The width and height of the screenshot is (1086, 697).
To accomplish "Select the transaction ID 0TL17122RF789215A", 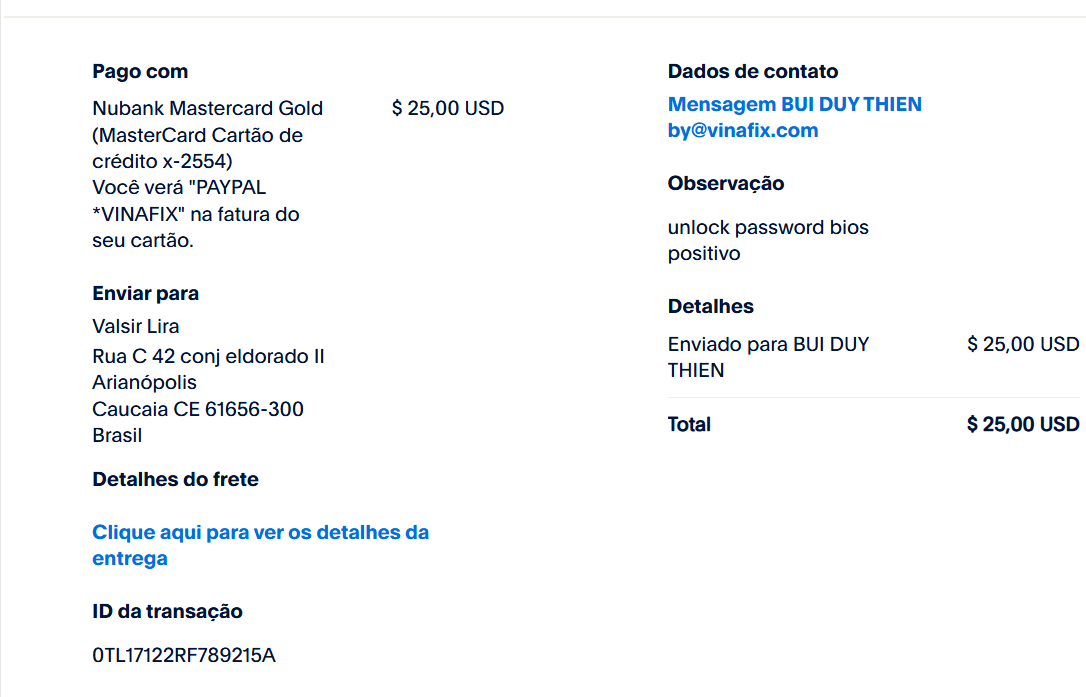I will coord(184,655).
